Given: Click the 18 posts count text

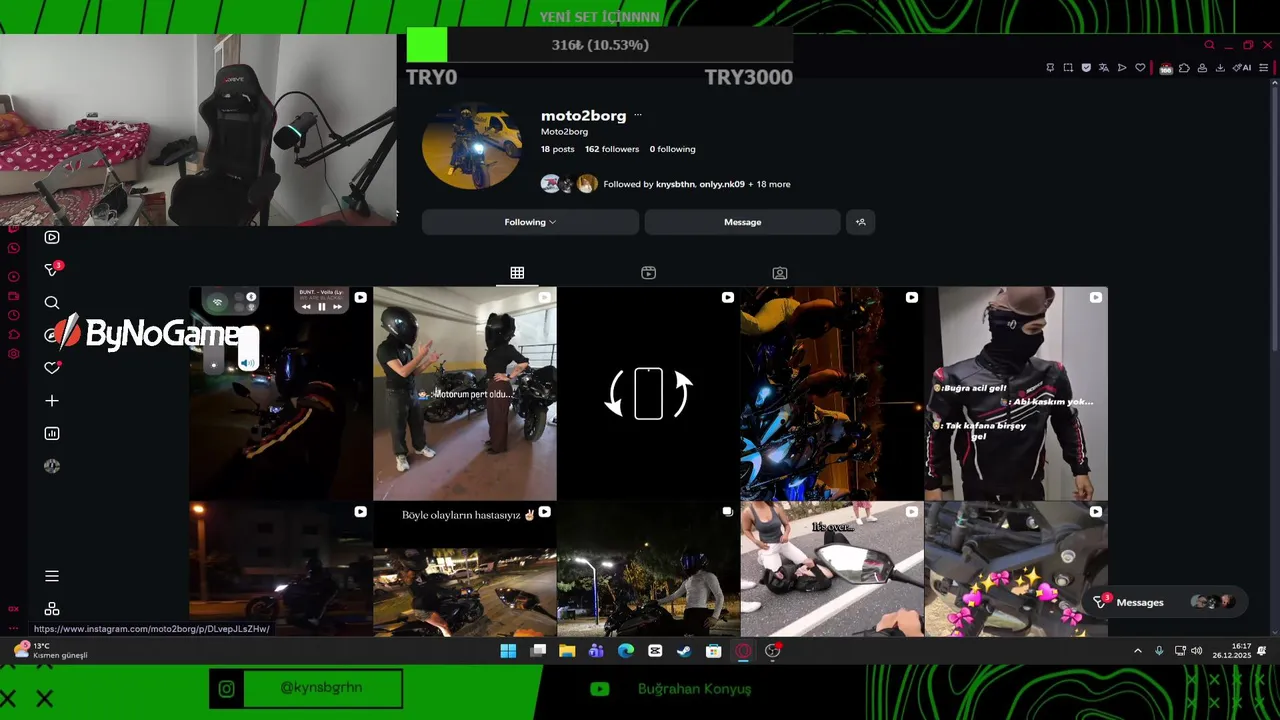Looking at the screenshot, I should (557, 149).
